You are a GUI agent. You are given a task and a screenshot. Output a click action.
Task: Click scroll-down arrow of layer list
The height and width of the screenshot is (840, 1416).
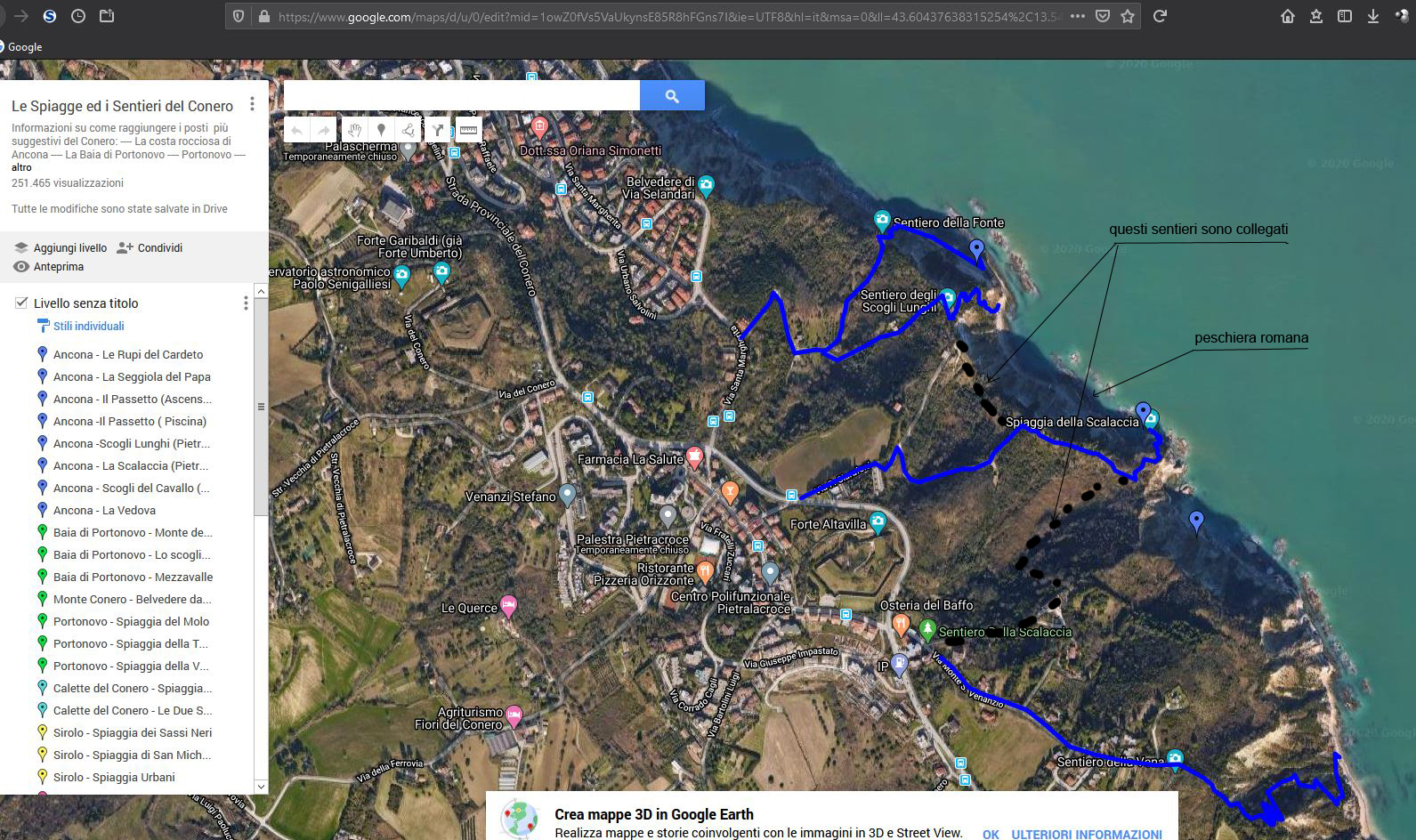pyautogui.click(x=261, y=786)
